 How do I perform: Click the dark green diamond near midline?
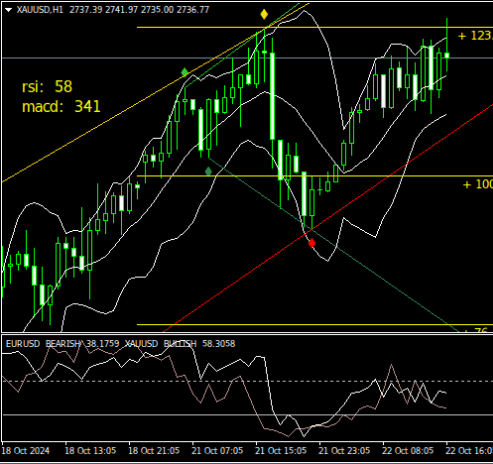pyautogui.click(x=208, y=171)
